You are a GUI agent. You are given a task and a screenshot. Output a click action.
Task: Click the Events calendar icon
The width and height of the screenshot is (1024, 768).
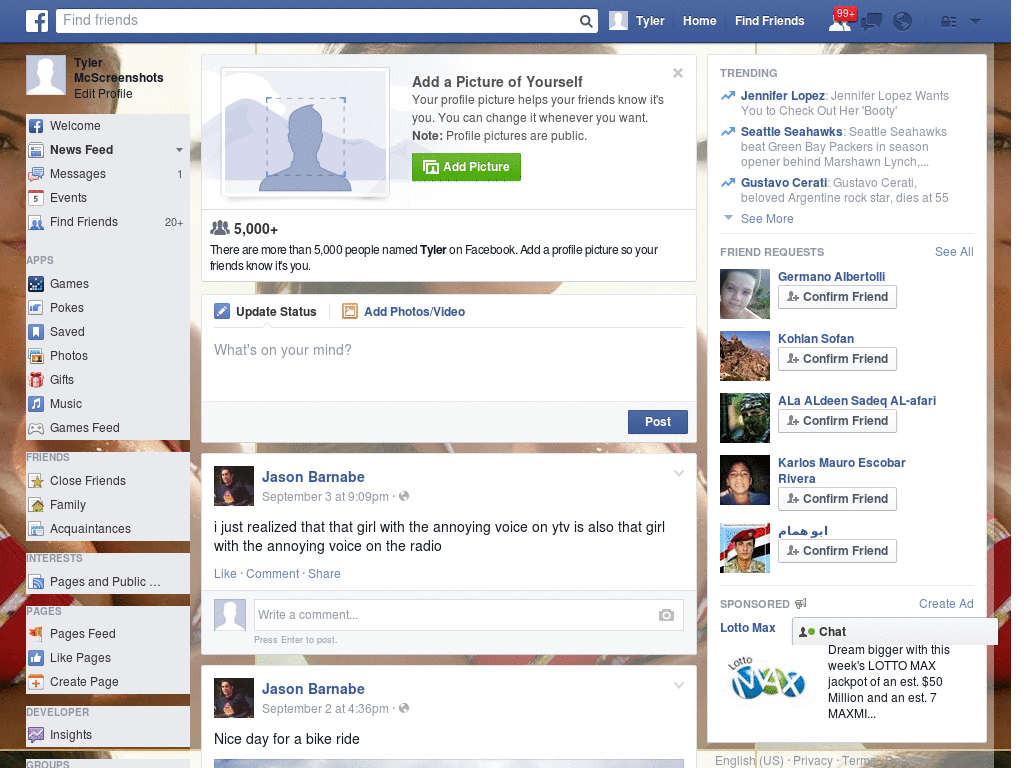36,198
